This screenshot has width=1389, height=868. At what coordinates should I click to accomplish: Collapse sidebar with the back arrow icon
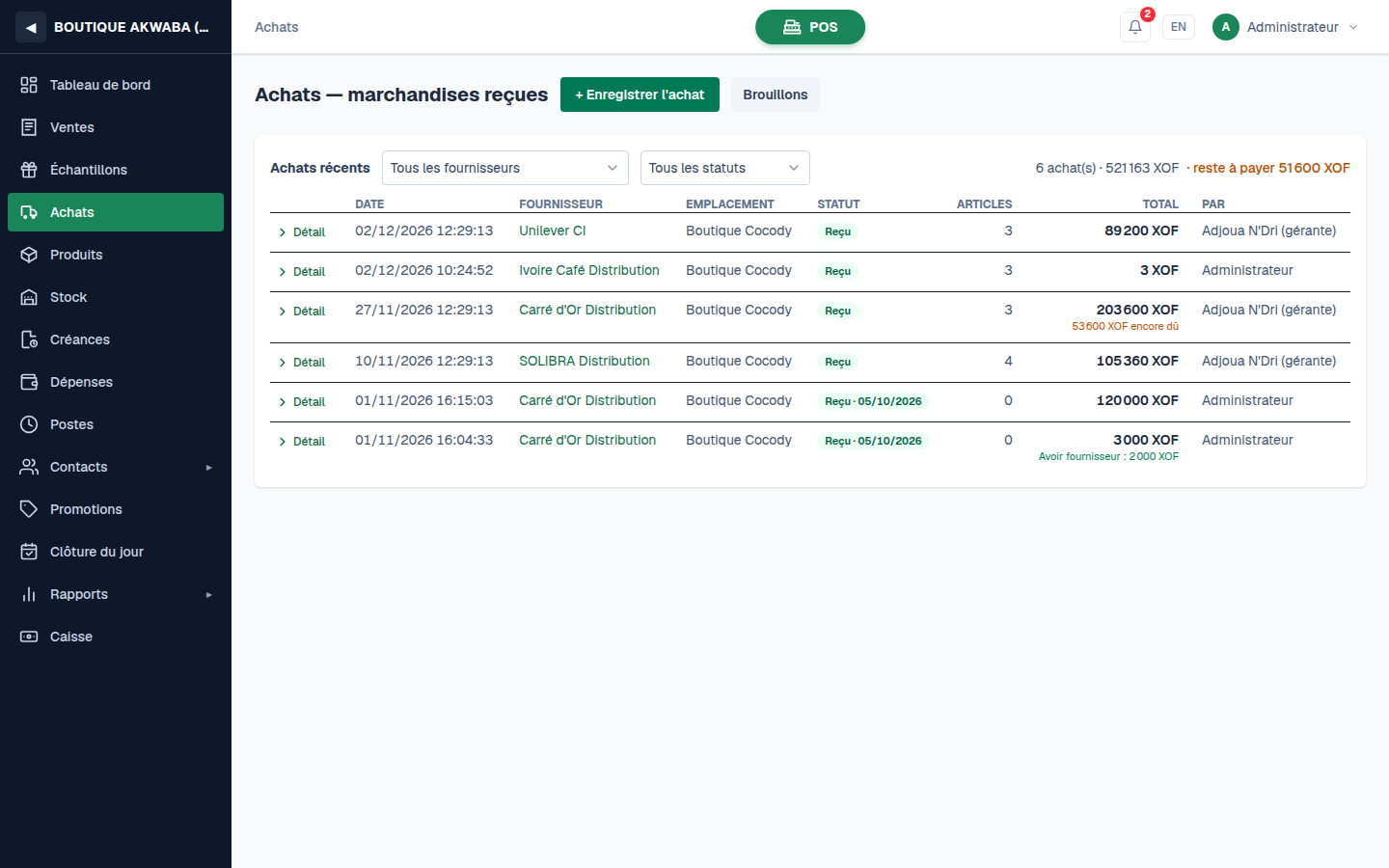(x=31, y=27)
